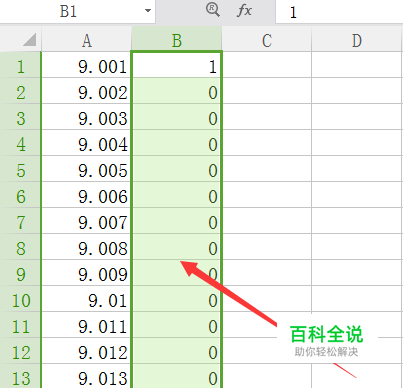Click the formula bar input showing 1
Viewport: 403px width, 388px height.
[339, 12]
